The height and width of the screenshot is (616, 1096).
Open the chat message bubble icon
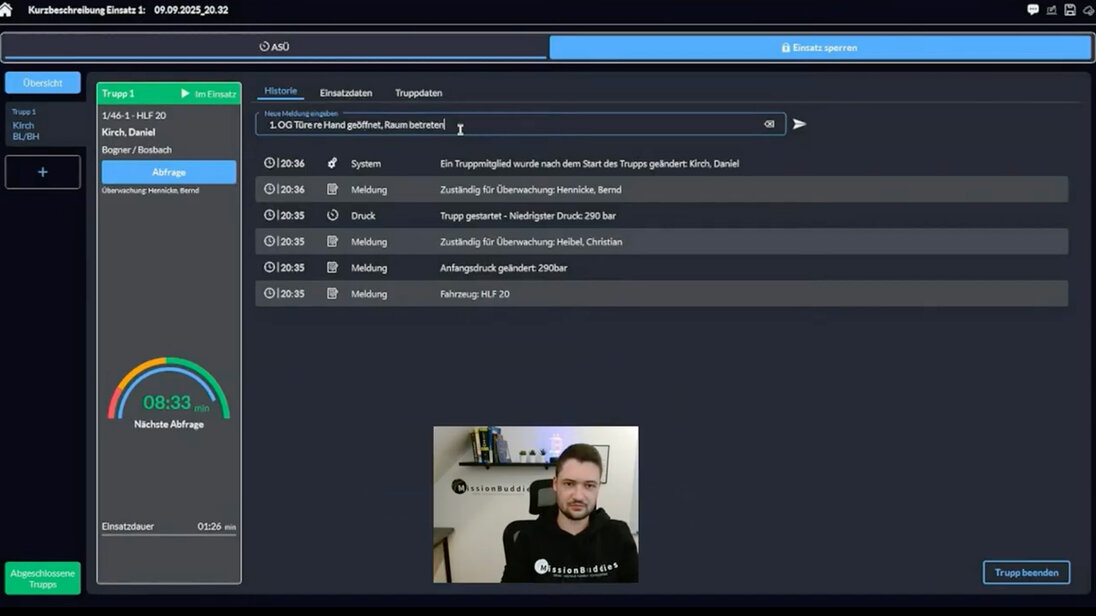[1033, 10]
